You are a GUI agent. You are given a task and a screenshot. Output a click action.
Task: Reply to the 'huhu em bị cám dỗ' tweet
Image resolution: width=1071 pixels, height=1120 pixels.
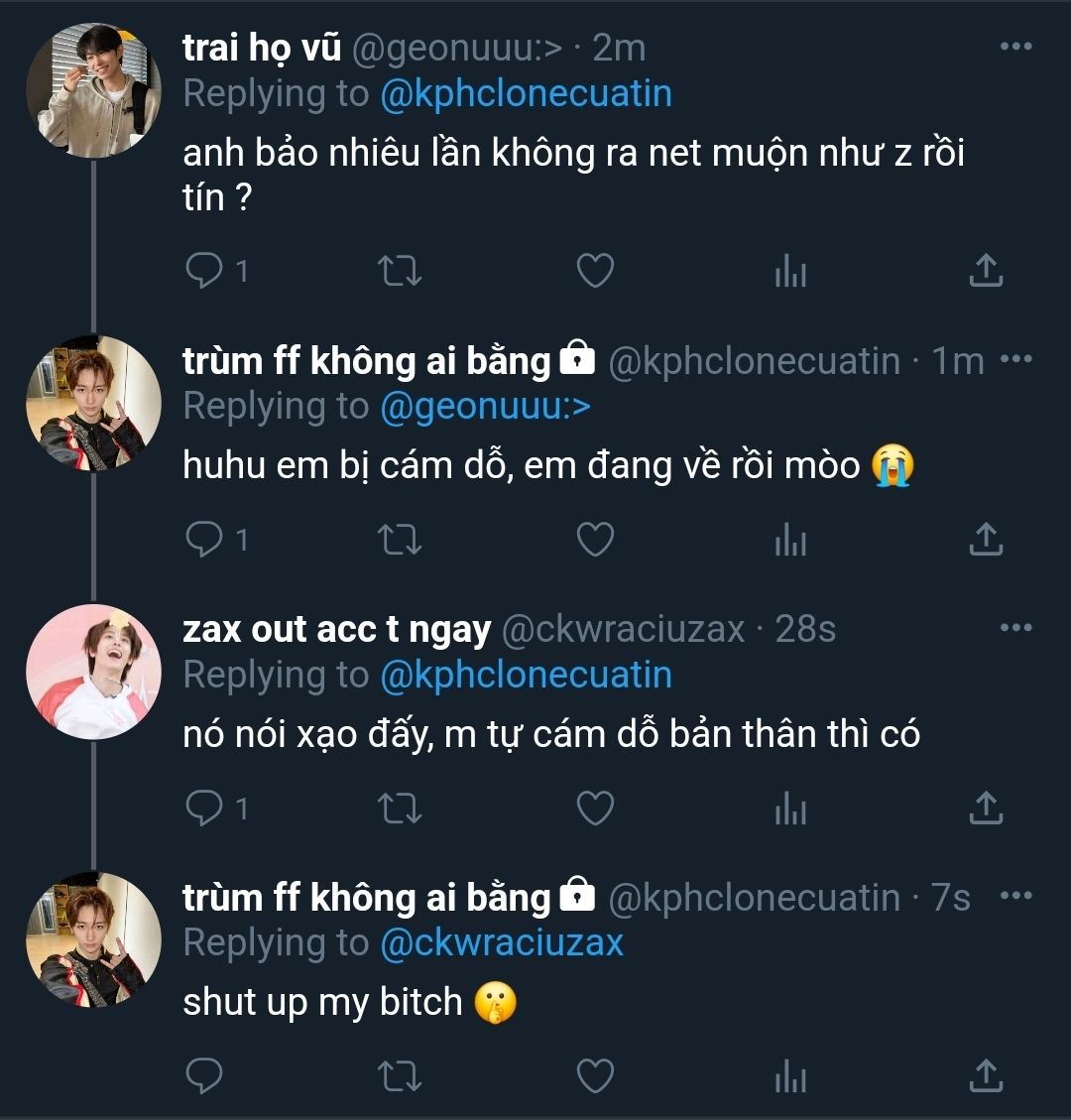click(x=205, y=539)
